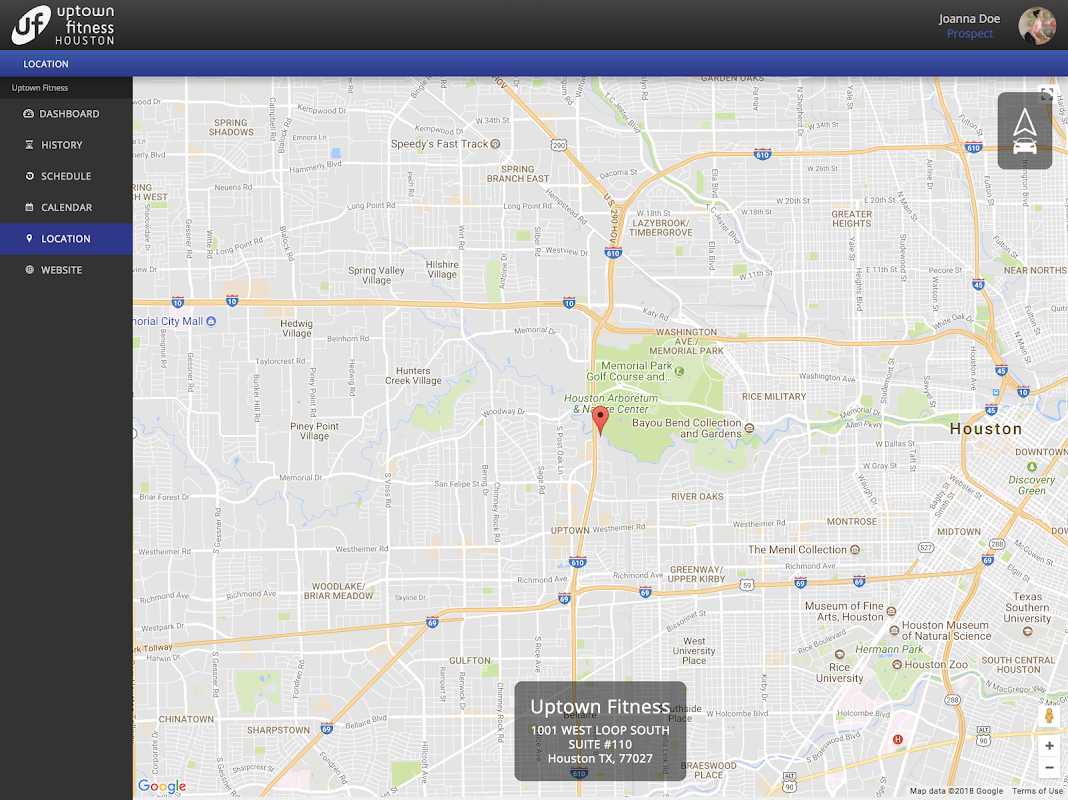The height and width of the screenshot is (800, 1068).
Task: Click the SPRING BRANCH EAST label
Action: (518, 174)
